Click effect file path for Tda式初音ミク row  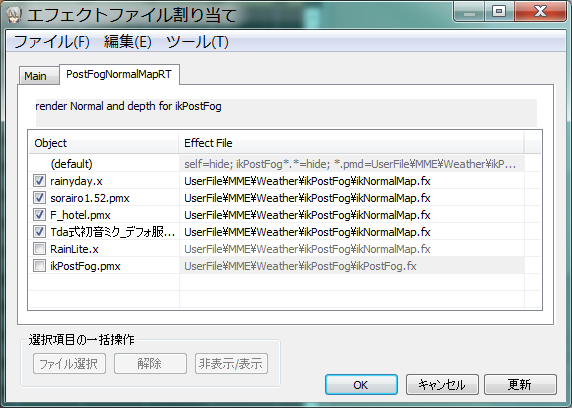pos(307,232)
